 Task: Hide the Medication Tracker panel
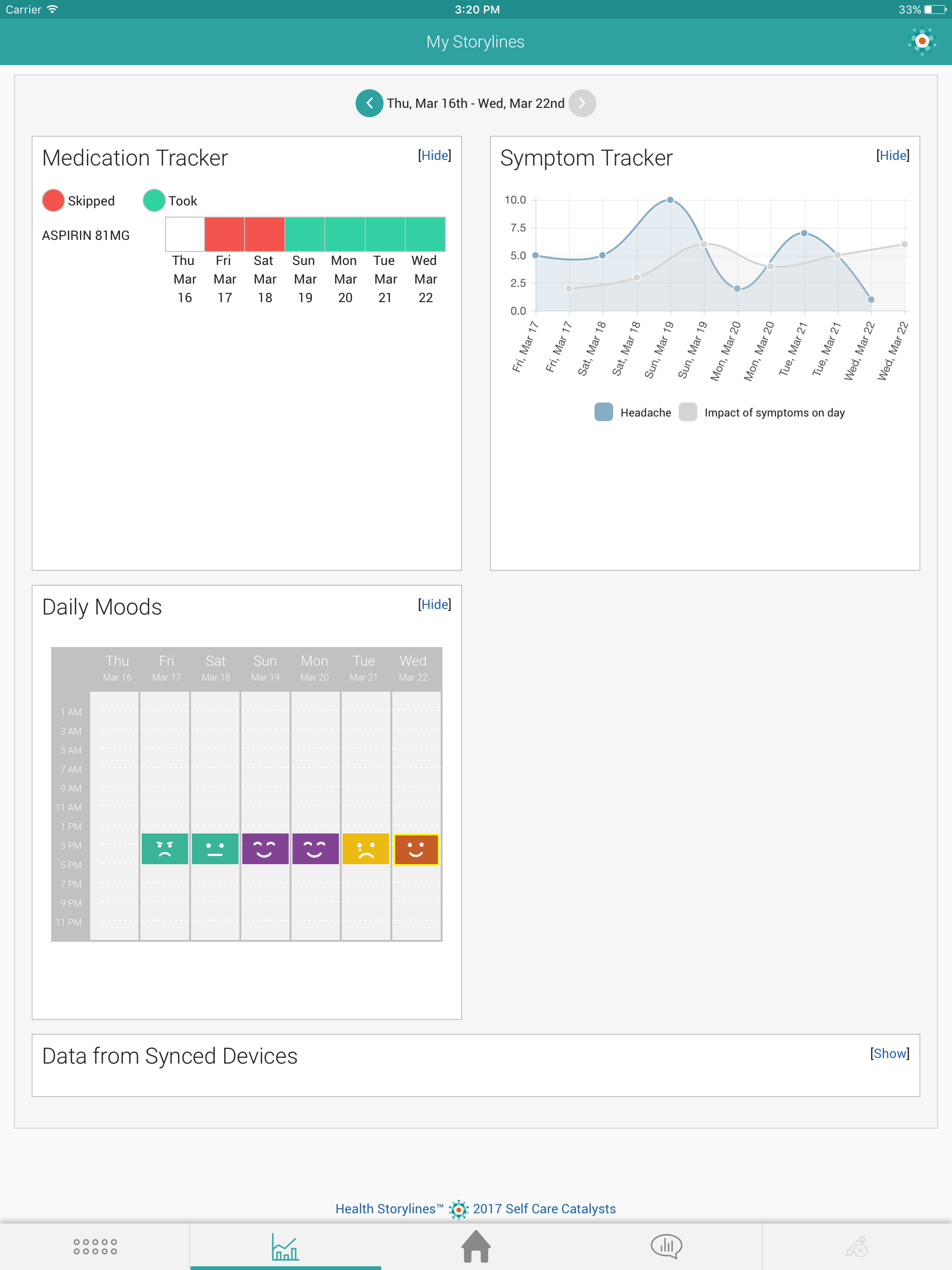tap(435, 156)
